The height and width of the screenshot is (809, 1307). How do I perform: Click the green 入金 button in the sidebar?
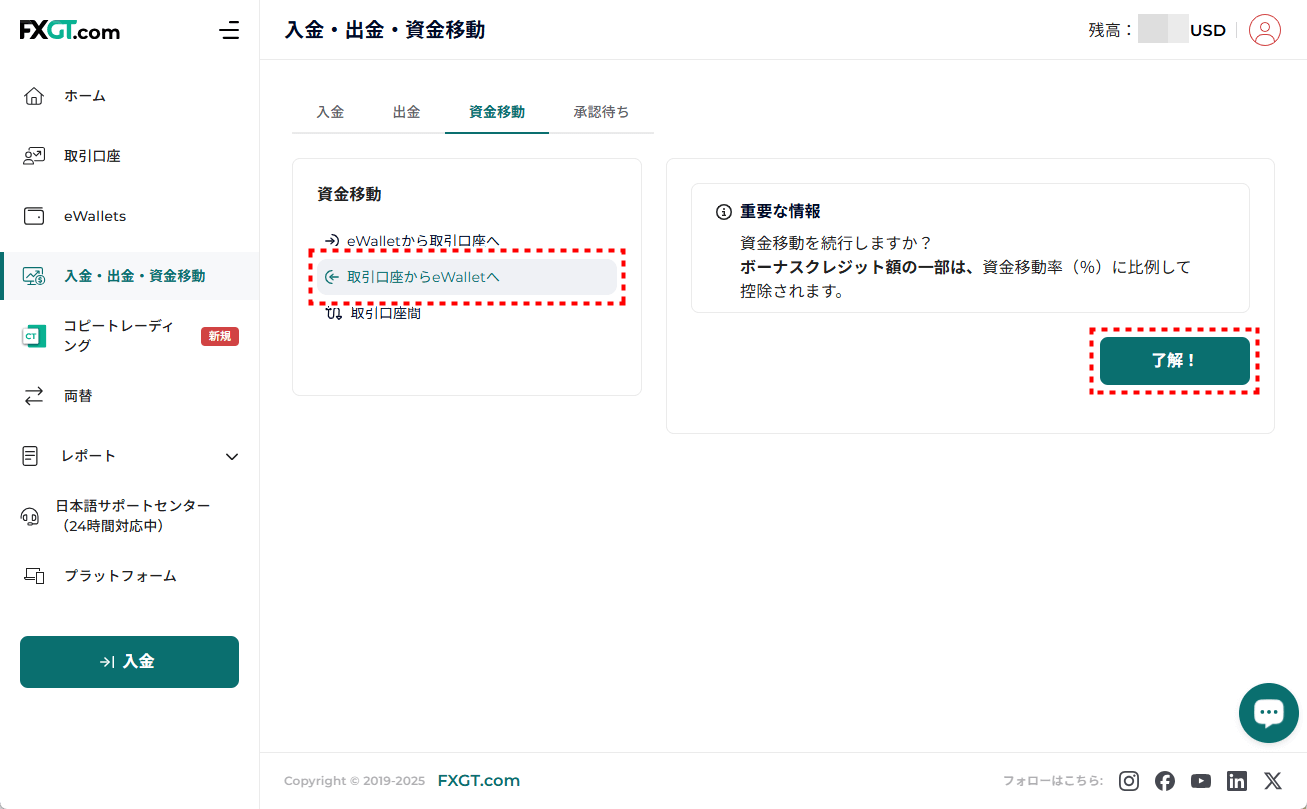[x=129, y=662]
